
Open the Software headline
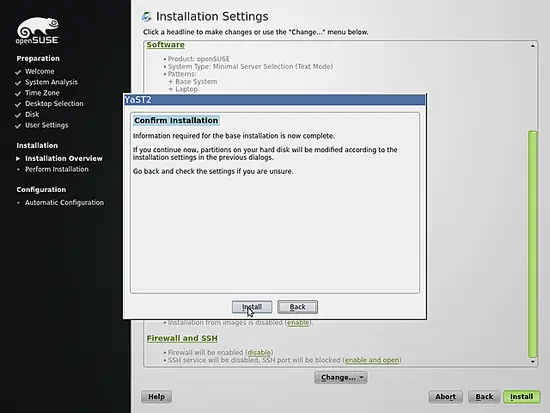[166, 45]
